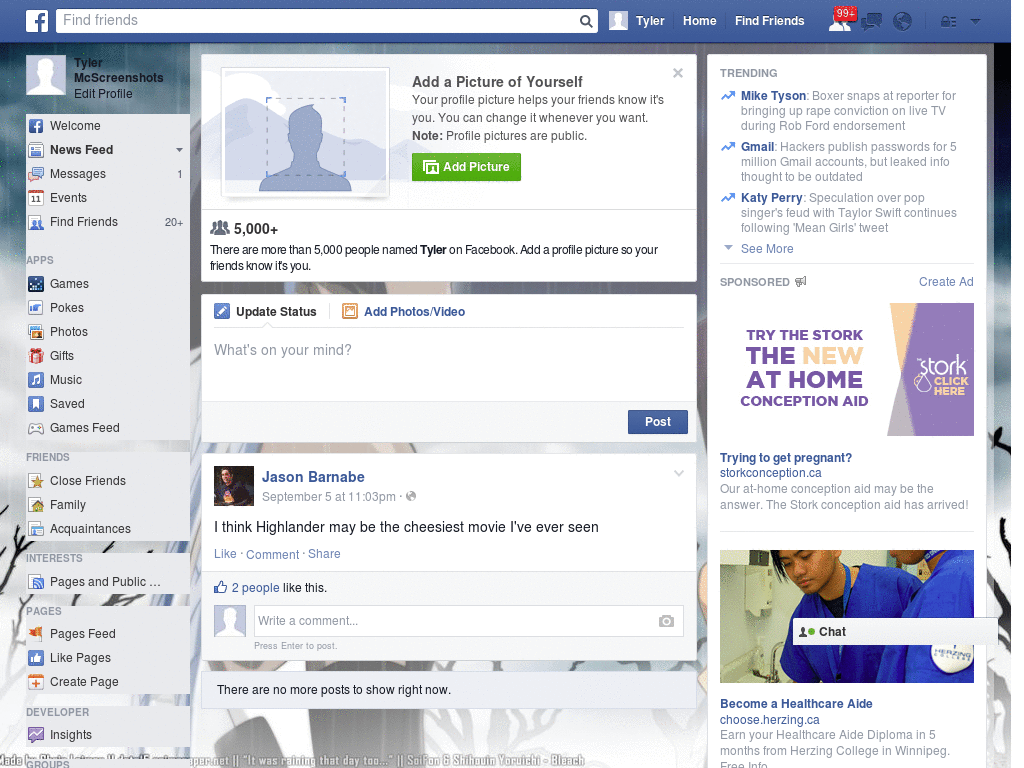Viewport: 1024px width, 768px height.
Task: Click the blue Post button
Action: [658, 422]
